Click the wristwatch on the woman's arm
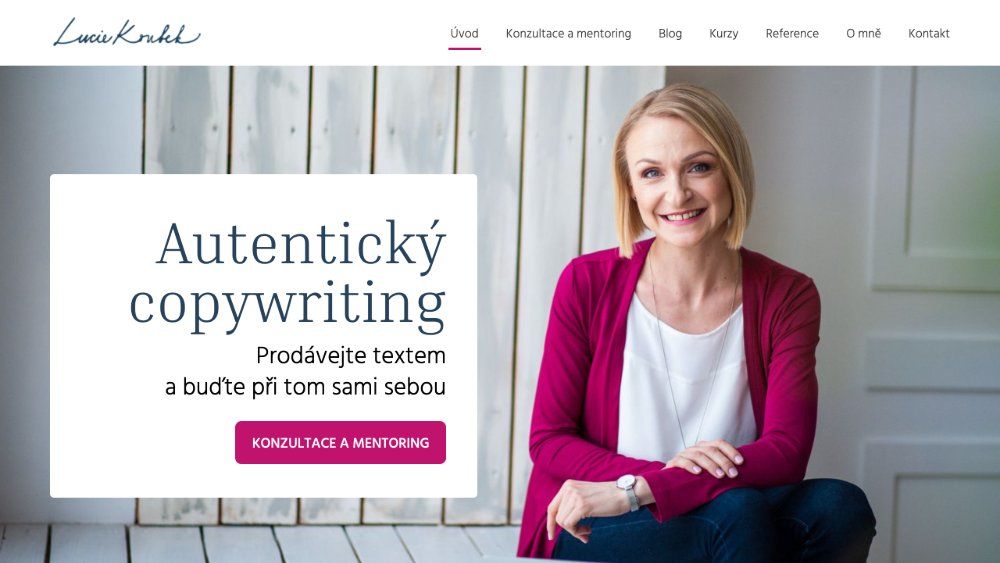Viewport: 1000px width, 563px height. 628,491
